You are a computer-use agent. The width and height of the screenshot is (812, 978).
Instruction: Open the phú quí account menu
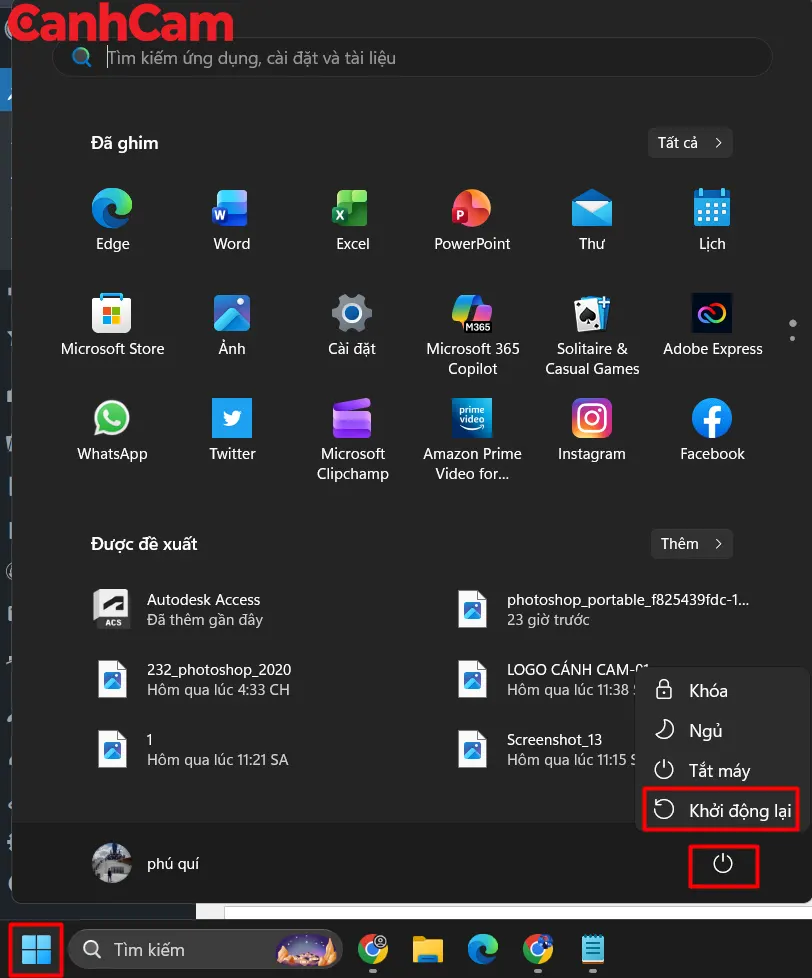coord(145,862)
